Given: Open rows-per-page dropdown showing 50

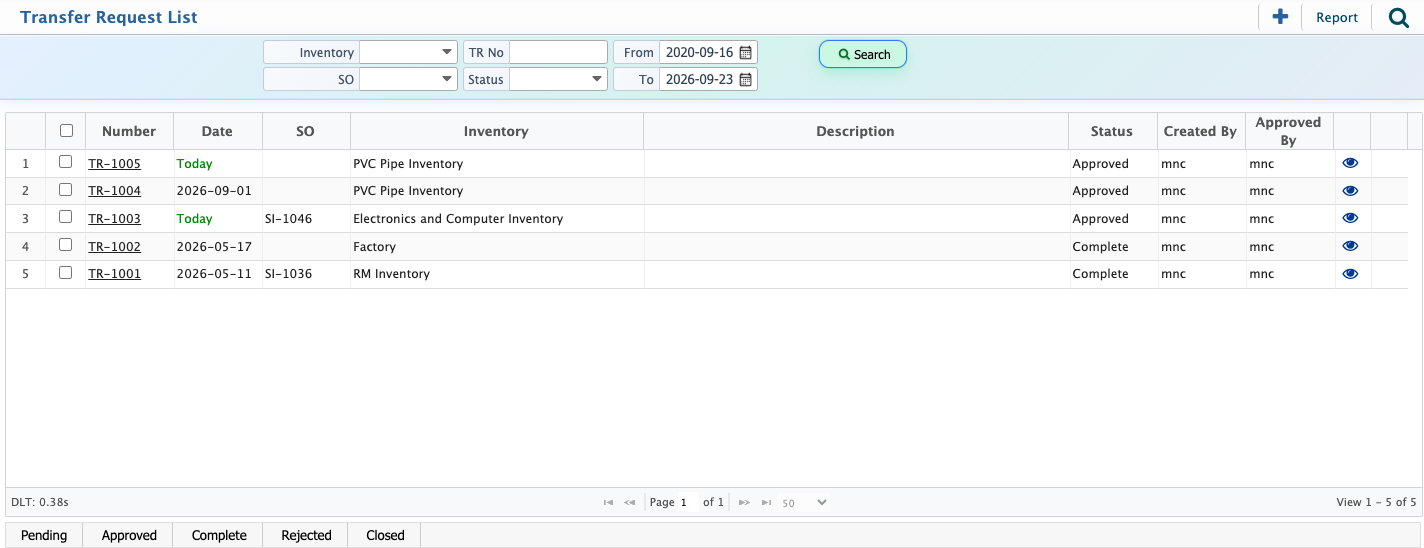Looking at the screenshot, I should (804, 502).
